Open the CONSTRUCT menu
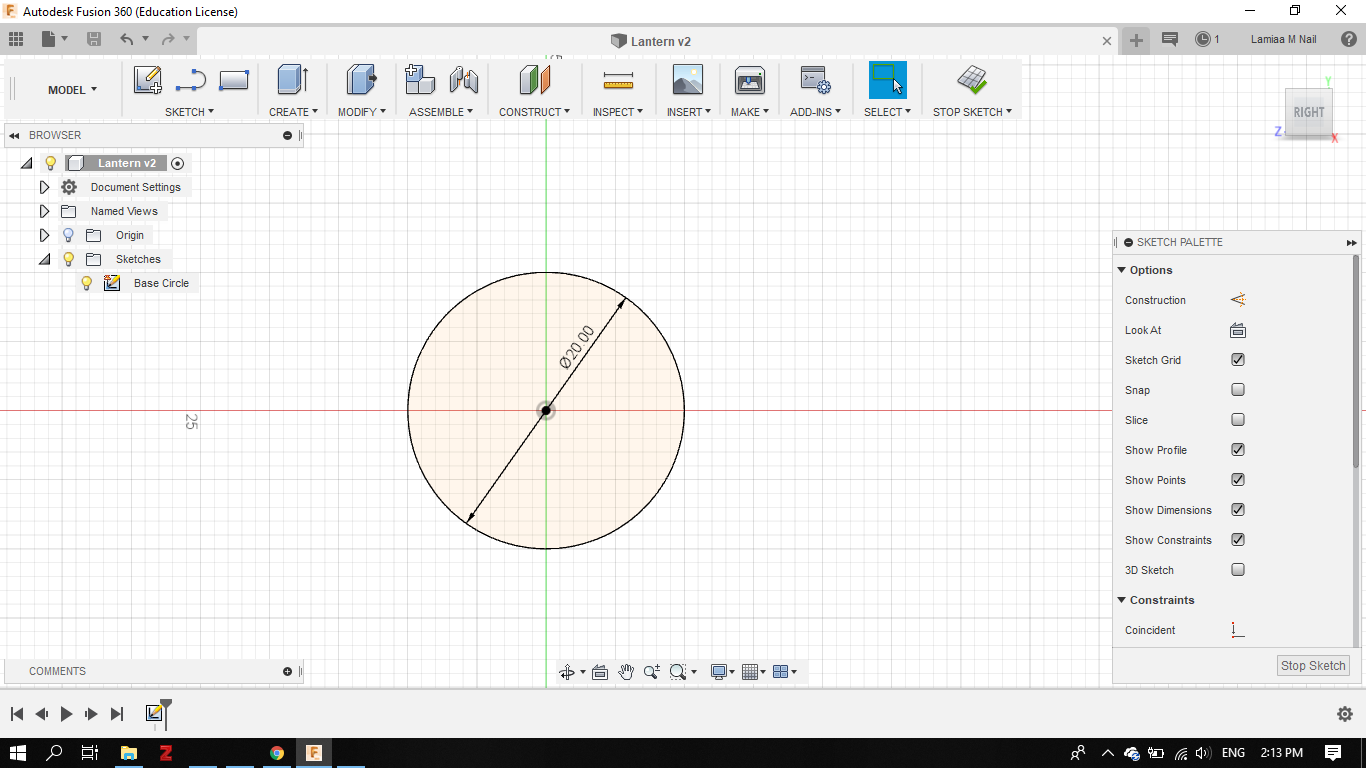Image resolution: width=1366 pixels, height=768 pixels. tap(534, 112)
